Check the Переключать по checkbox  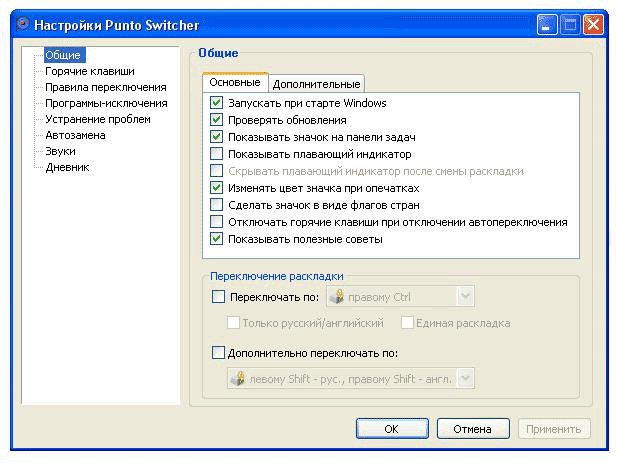[219, 297]
